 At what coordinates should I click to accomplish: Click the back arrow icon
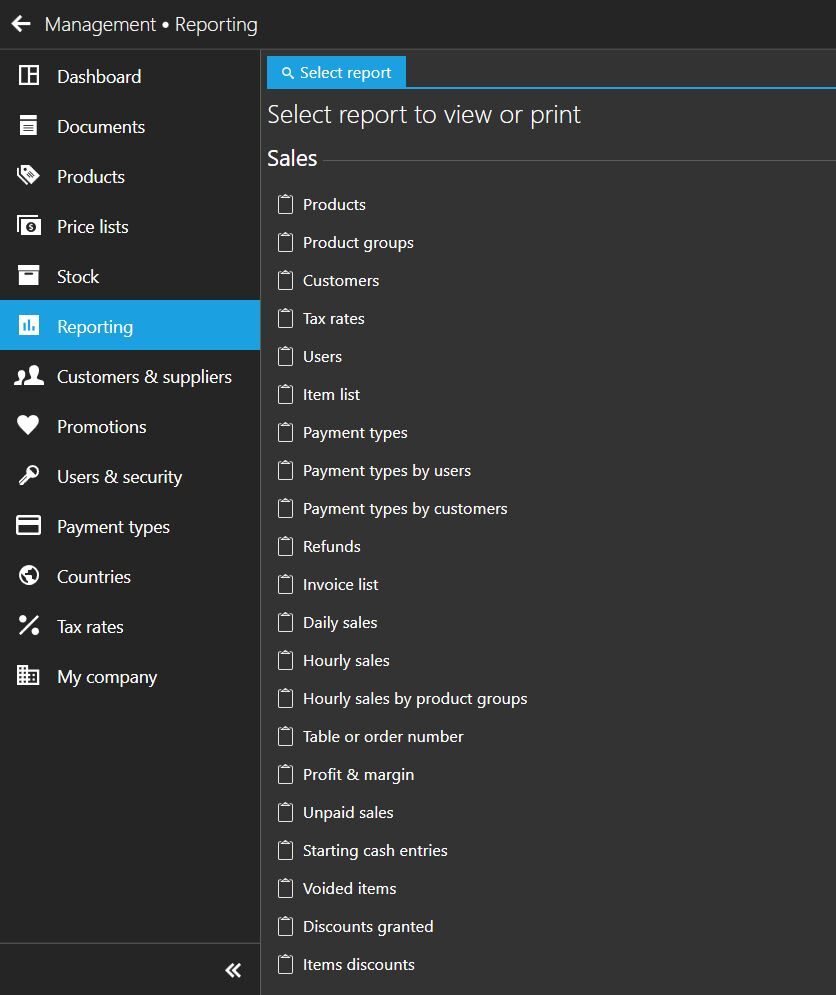pos(21,24)
